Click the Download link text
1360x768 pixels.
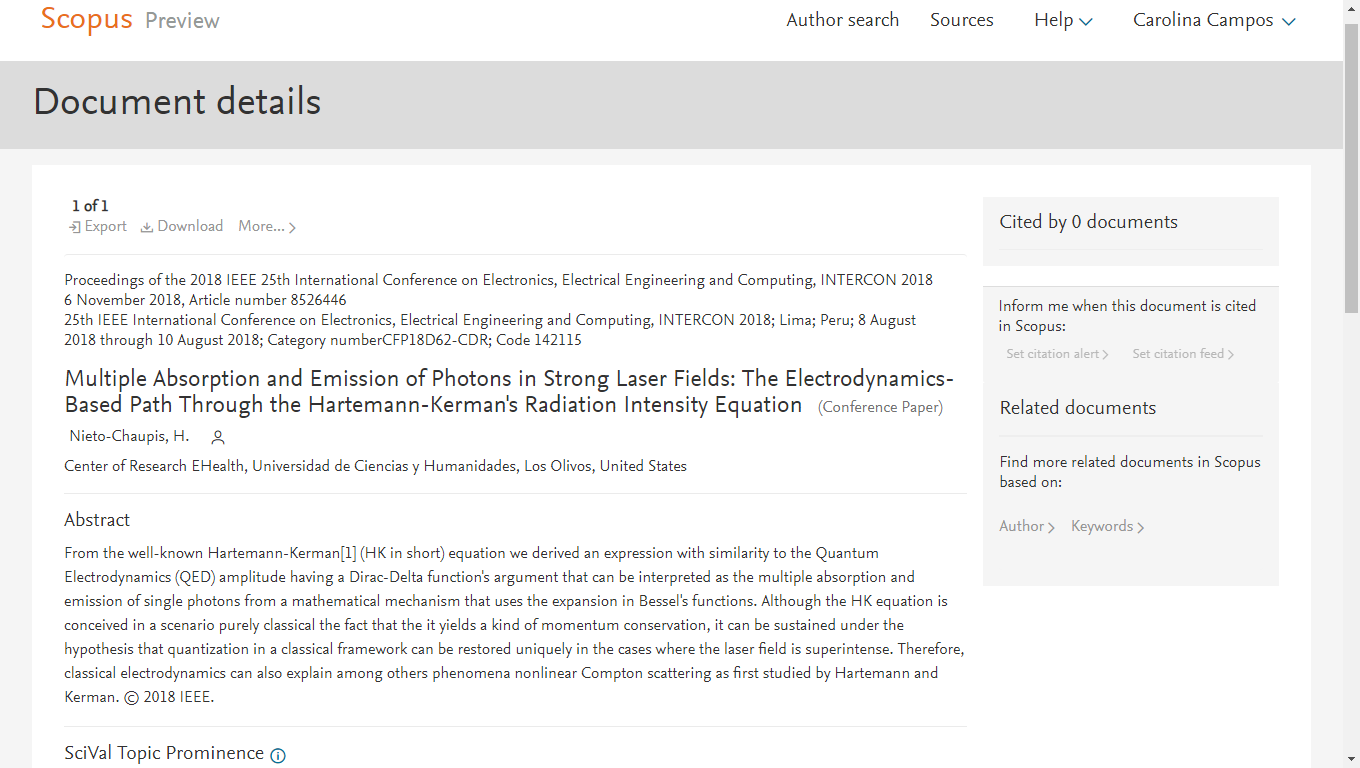tap(190, 226)
